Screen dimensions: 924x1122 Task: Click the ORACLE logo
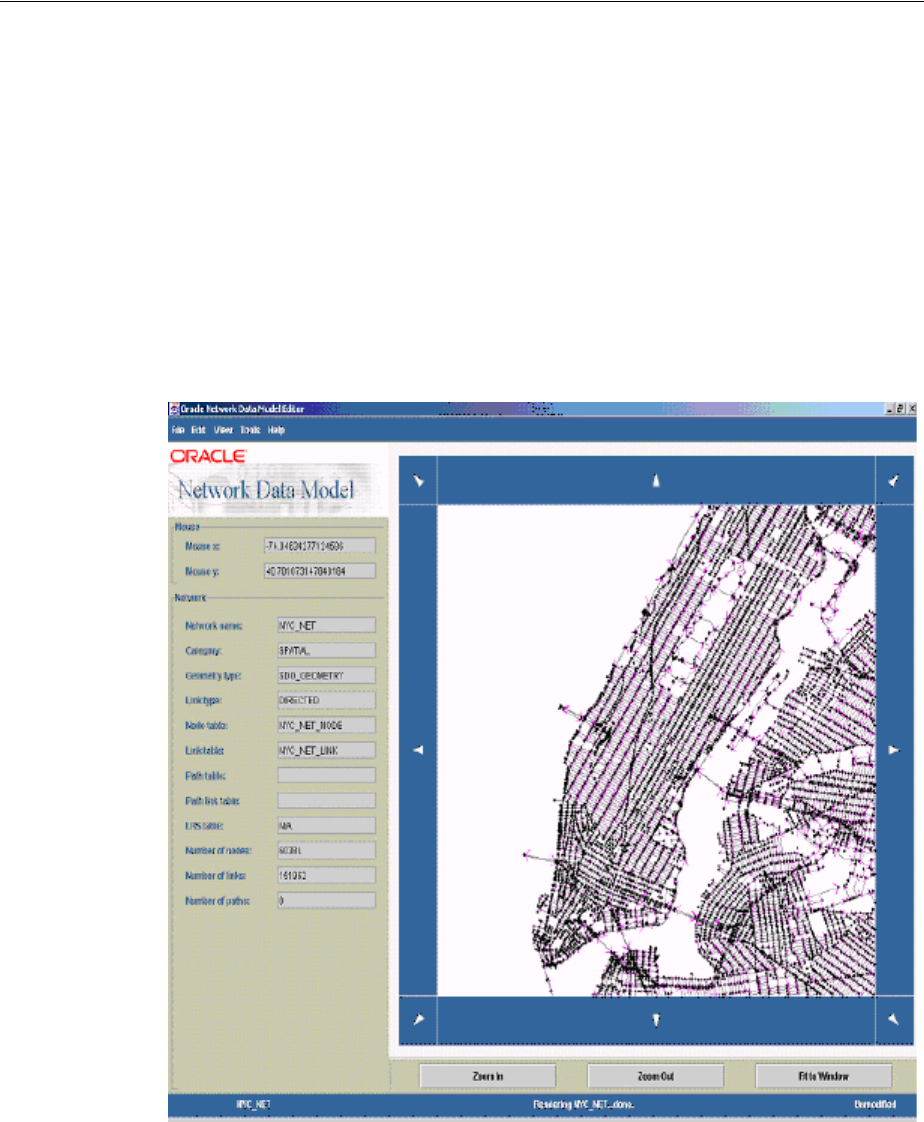click(x=208, y=456)
